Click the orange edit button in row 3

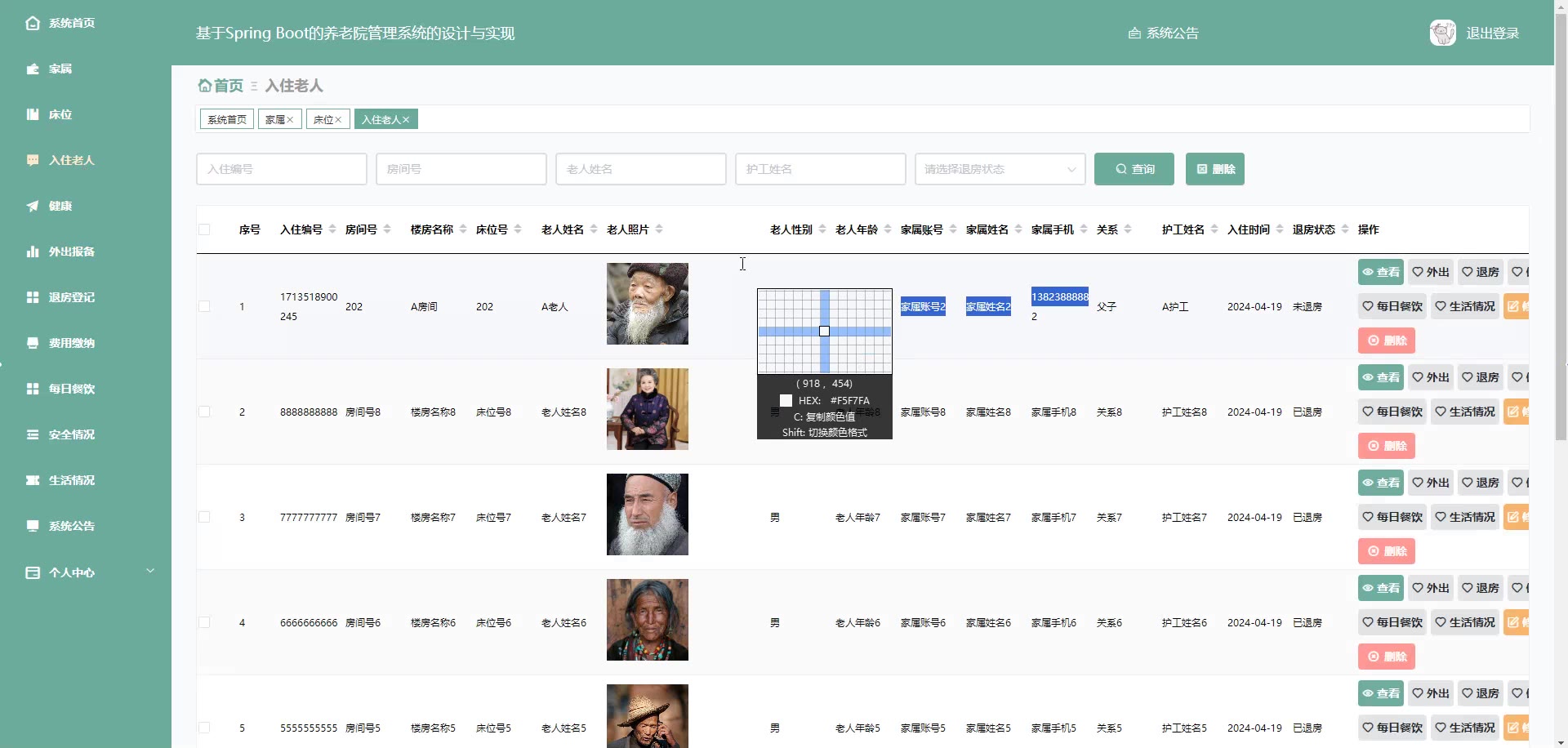pyautogui.click(x=1517, y=517)
